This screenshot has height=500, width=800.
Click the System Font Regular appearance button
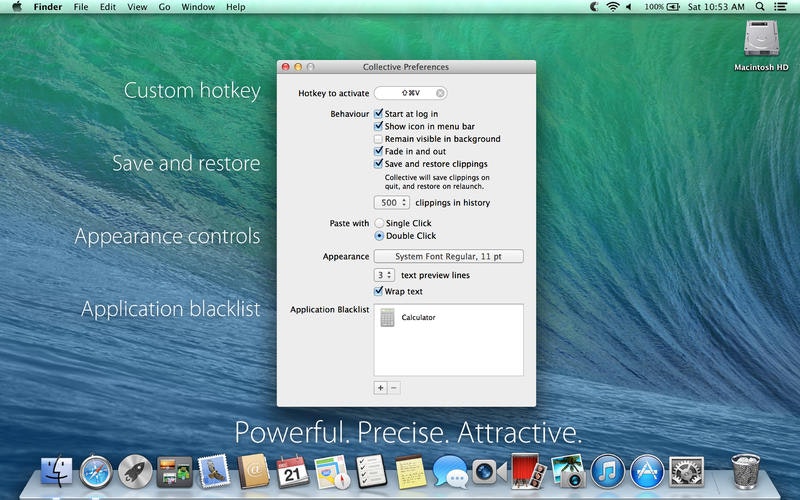coord(449,257)
